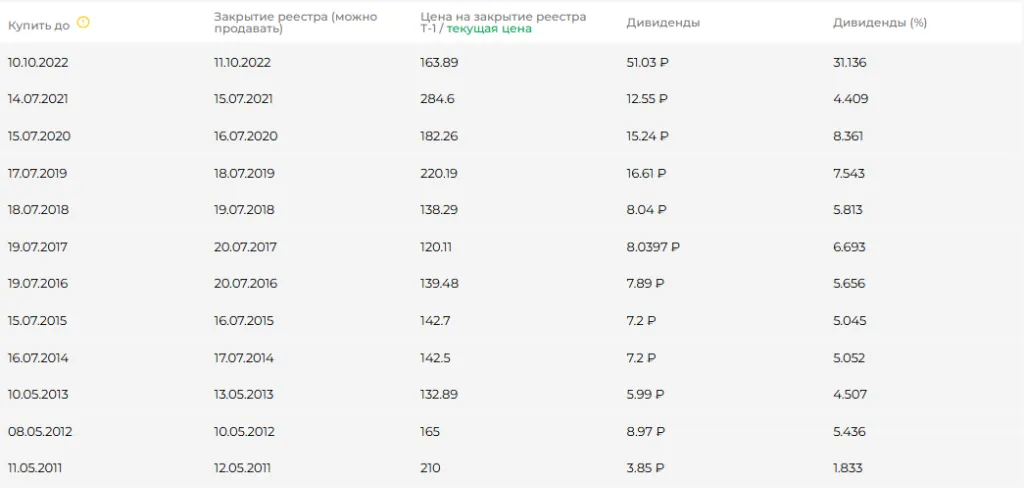Click the green "текущая цена" text
Screen dimensions: 1024x488
[x=489, y=29]
